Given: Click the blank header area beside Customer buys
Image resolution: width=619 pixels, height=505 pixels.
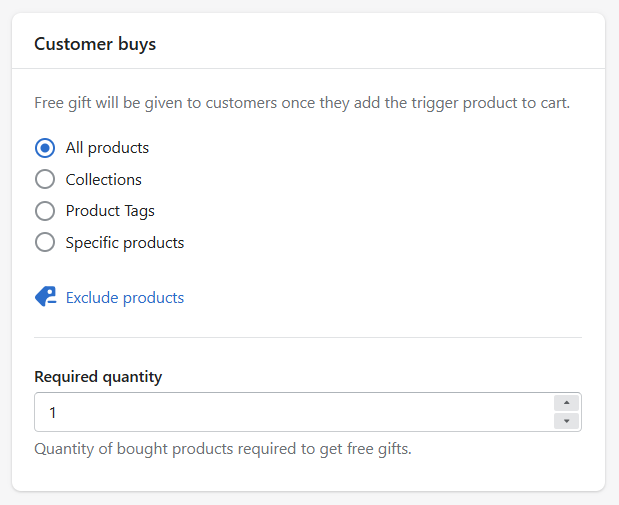Looking at the screenshot, I should (379, 44).
